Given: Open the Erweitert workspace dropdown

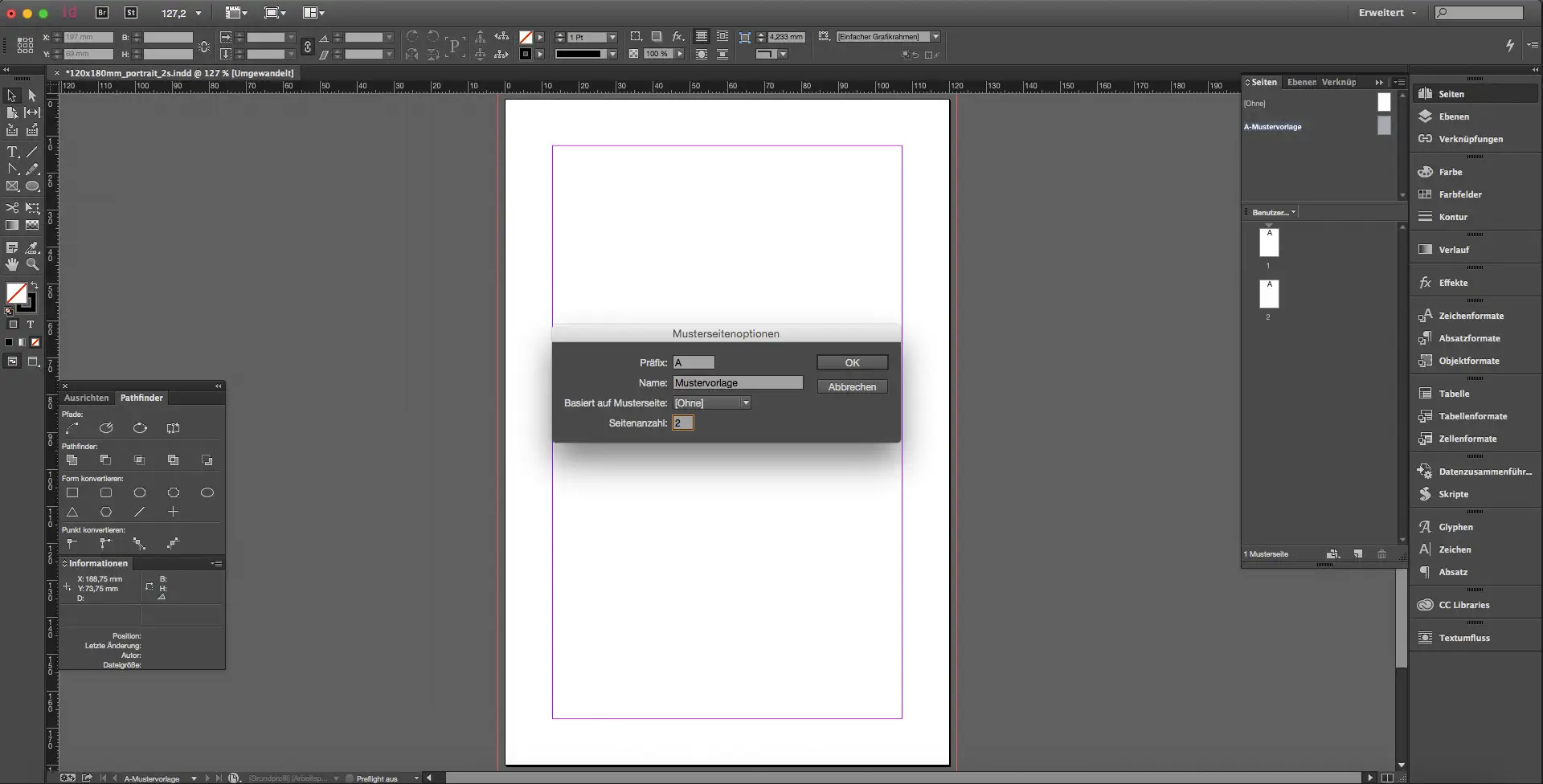Looking at the screenshot, I should (1387, 13).
